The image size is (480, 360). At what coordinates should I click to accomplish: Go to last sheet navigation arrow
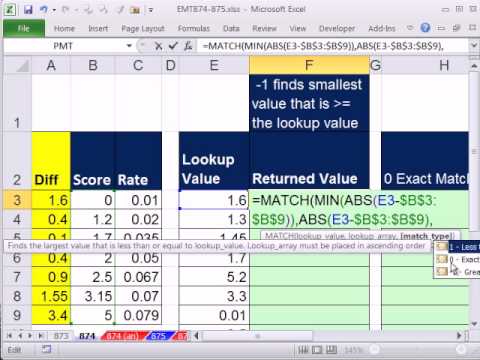pos(40,336)
